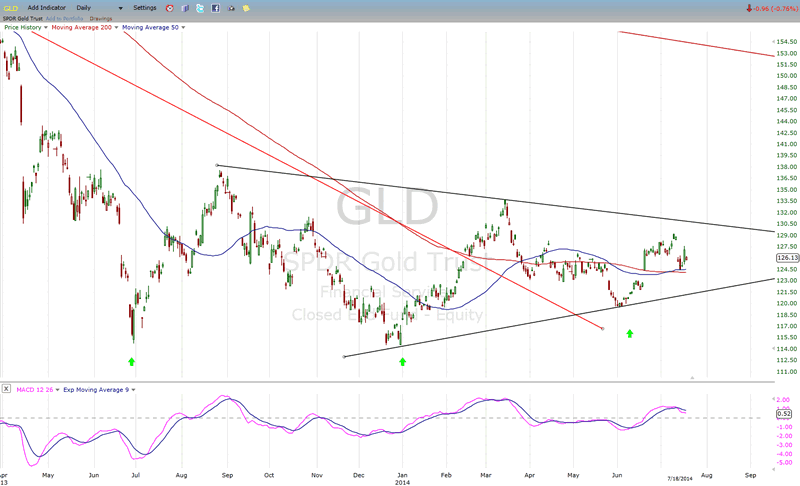Click green up arrow marker near January 2014
Screen dimensions: 800x486
[402, 361]
